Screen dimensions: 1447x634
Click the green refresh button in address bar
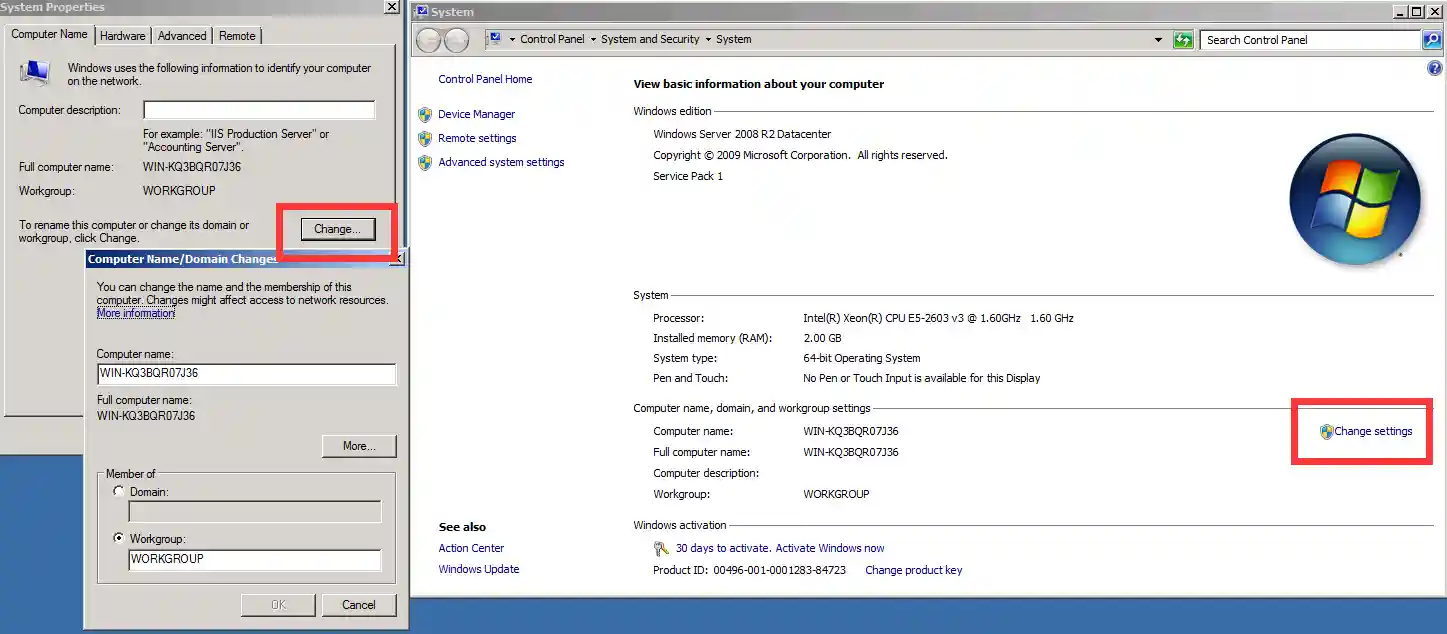point(1183,40)
